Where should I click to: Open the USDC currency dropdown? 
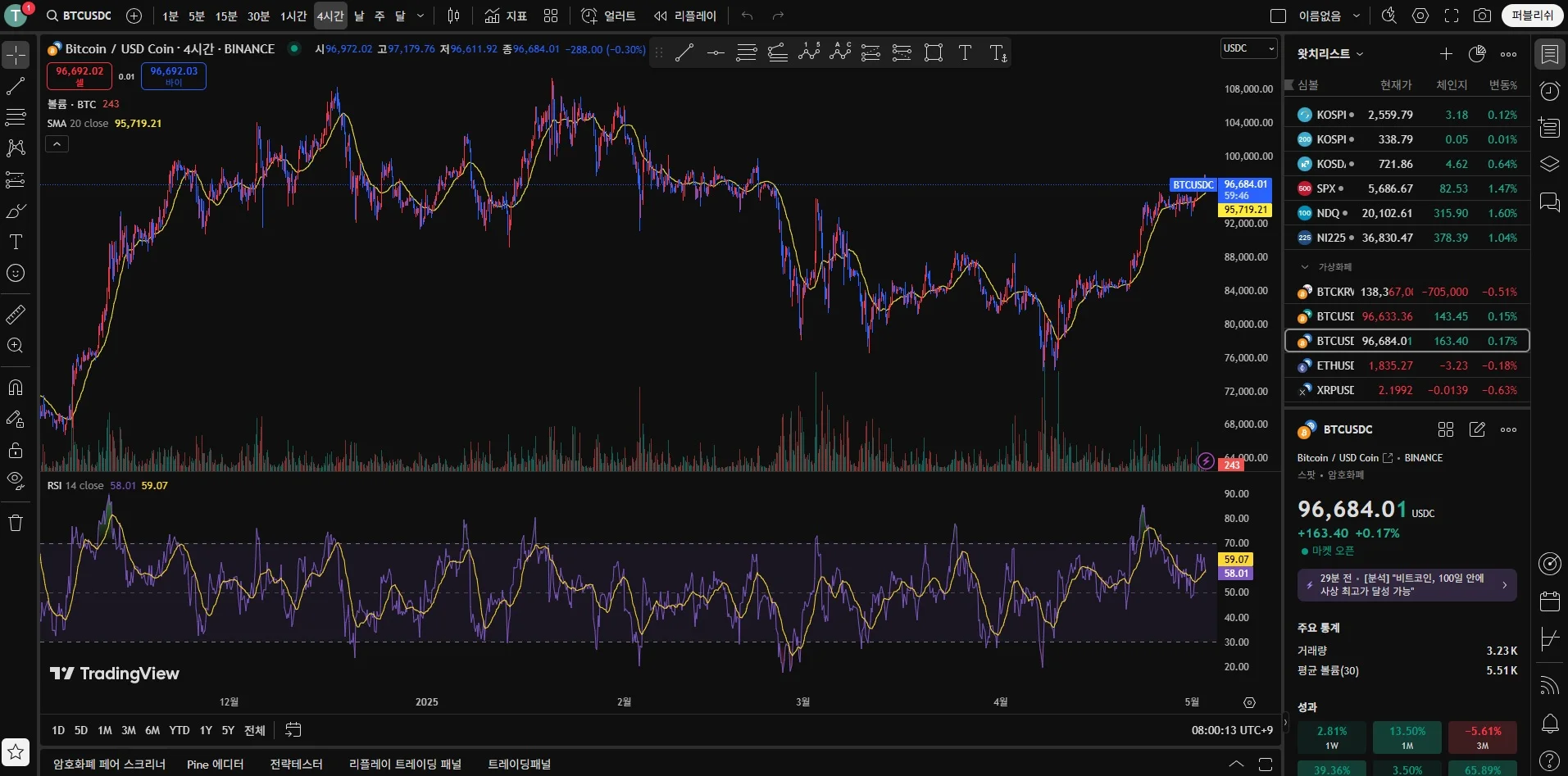[x=1248, y=48]
